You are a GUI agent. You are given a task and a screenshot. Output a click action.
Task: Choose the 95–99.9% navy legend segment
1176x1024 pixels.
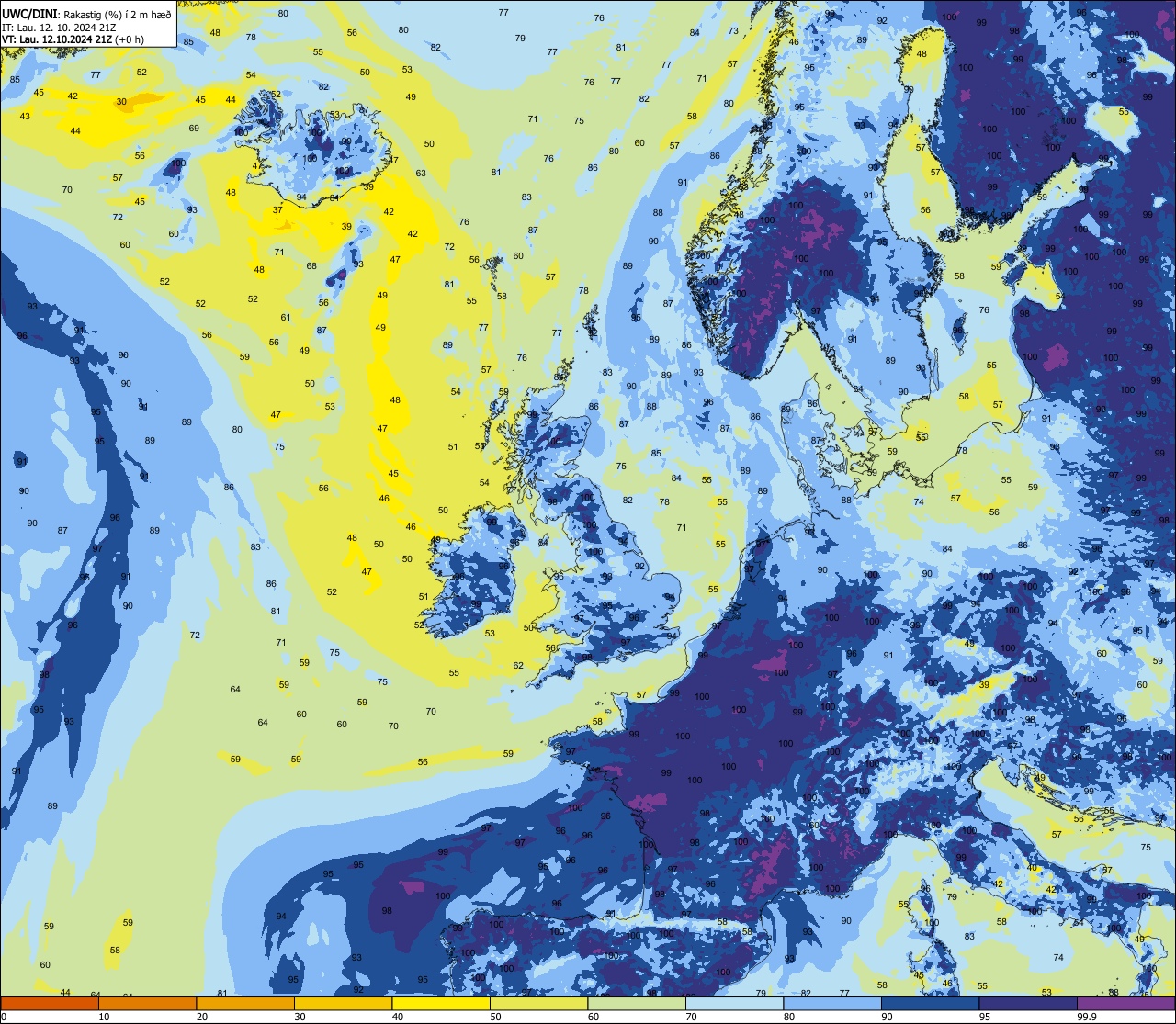[1028, 1003]
